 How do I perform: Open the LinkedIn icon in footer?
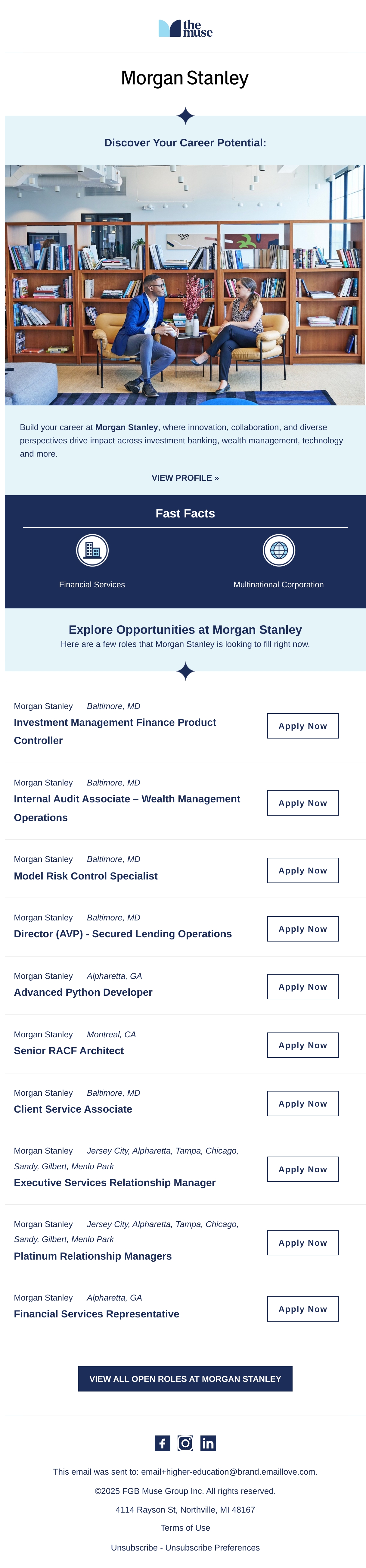(208, 1443)
